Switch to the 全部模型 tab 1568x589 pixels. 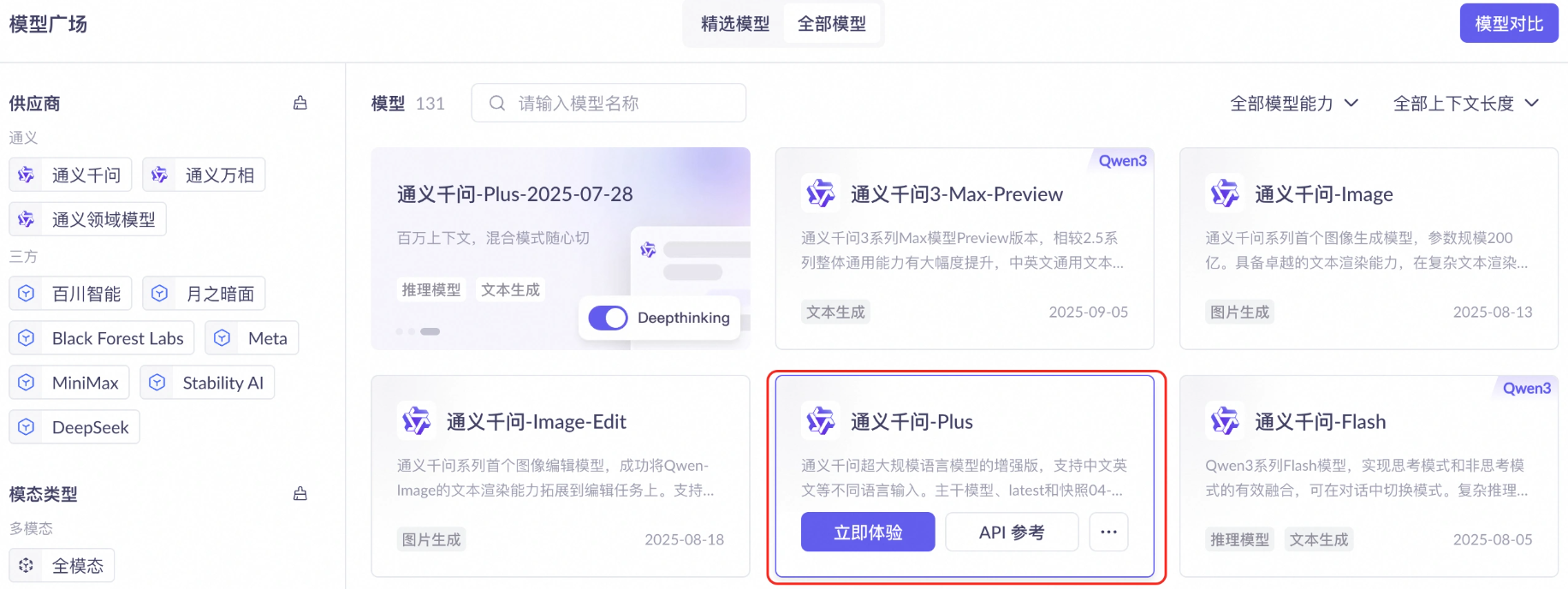pyautogui.click(x=832, y=24)
